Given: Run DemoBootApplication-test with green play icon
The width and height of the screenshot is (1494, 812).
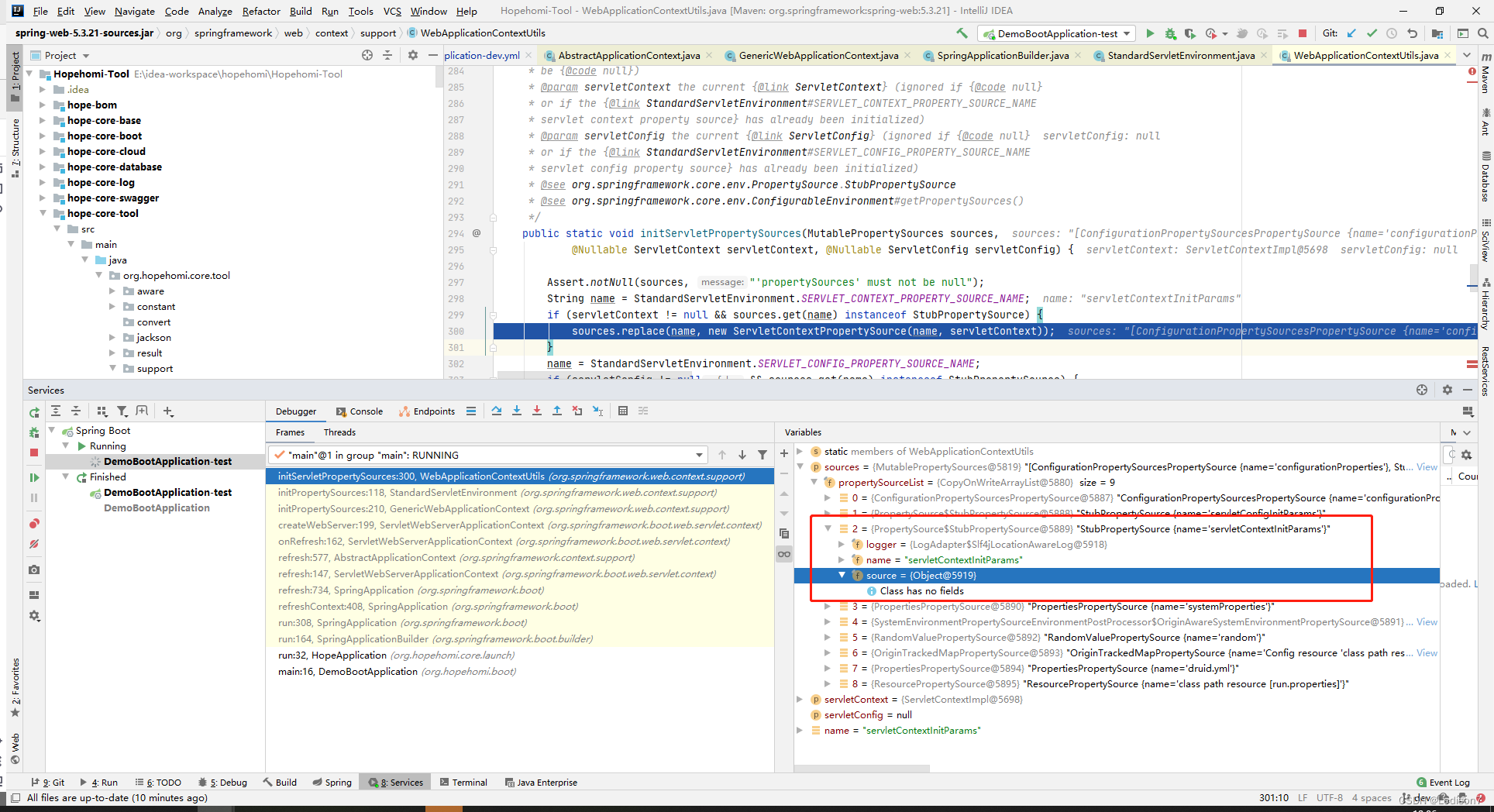Looking at the screenshot, I should (x=1150, y=33).
